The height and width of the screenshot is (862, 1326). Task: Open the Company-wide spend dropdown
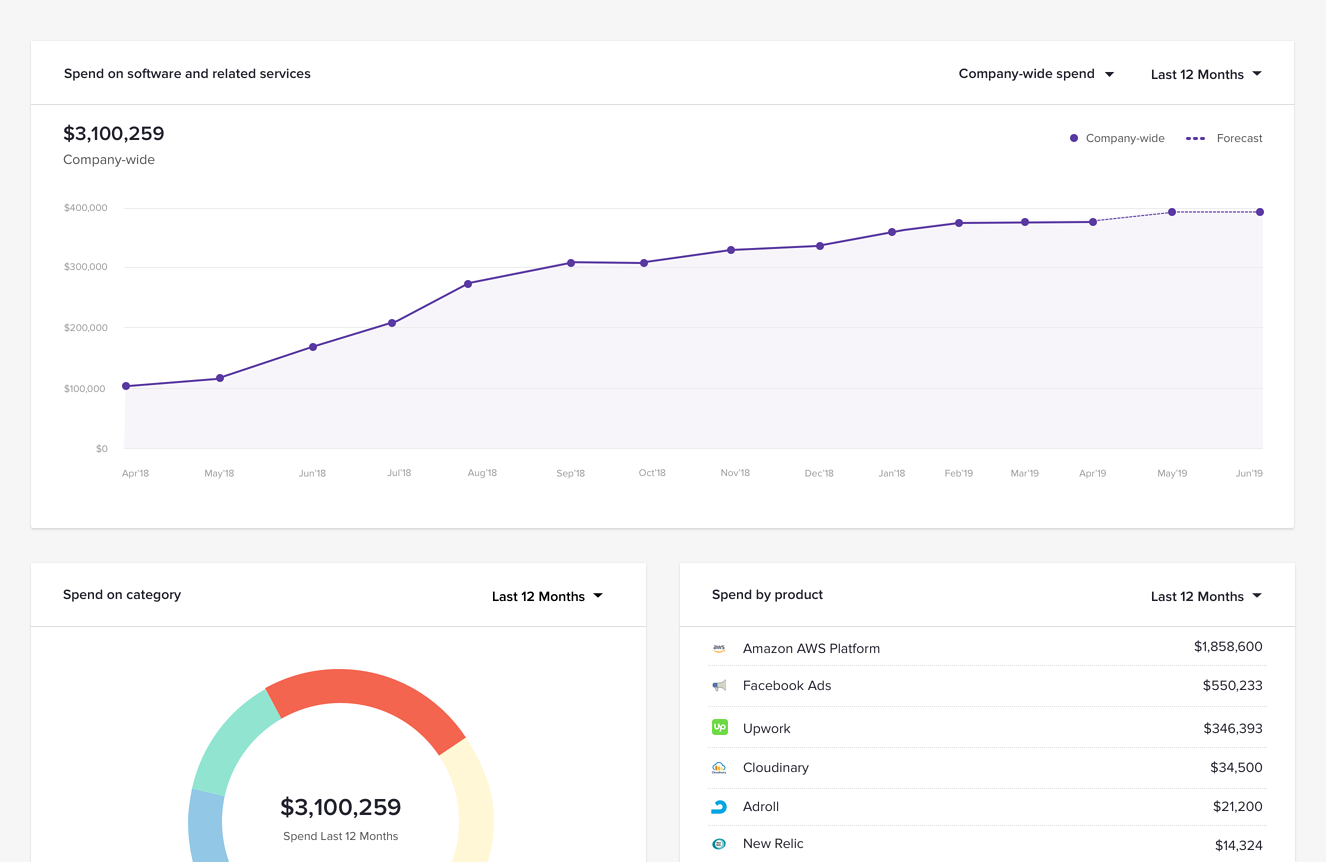click(x=1036, y=74)
